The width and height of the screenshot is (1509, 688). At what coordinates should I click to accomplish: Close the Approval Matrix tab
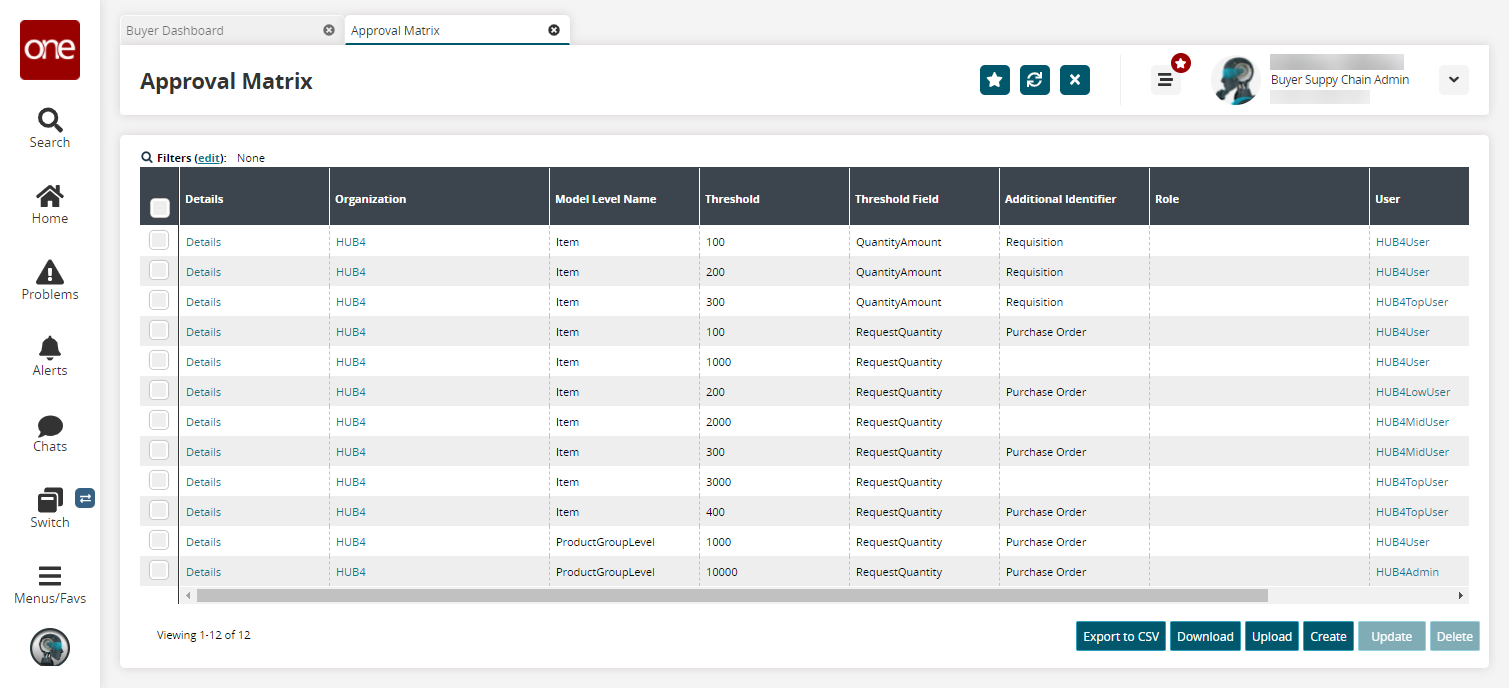tap(554, 30)
